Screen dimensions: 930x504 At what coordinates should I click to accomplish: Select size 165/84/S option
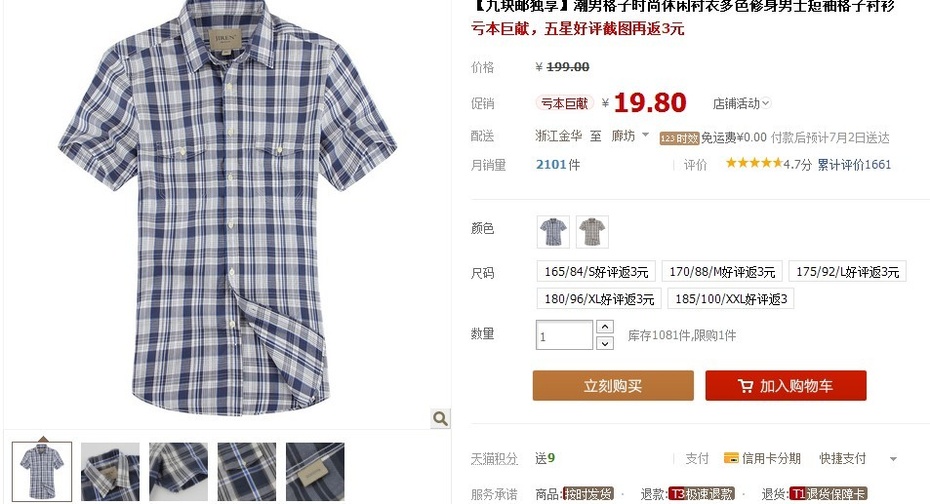click(596, 272)
